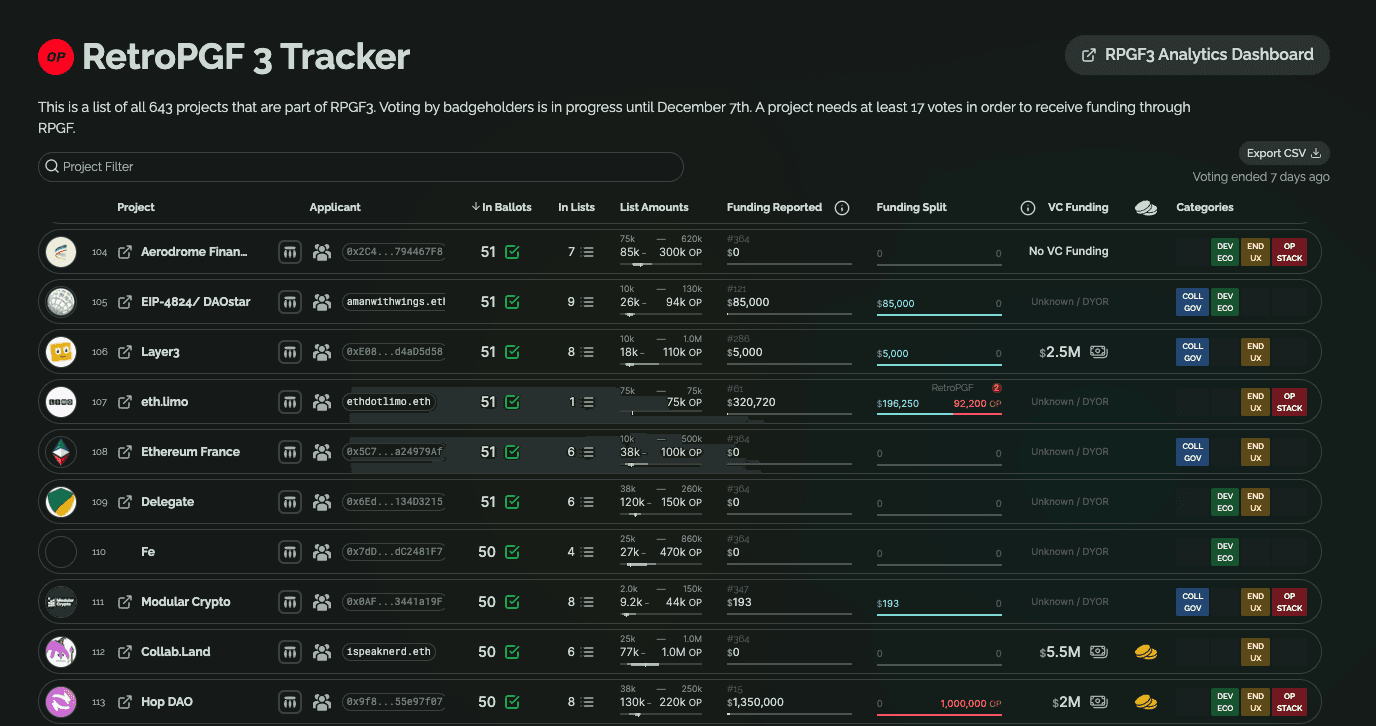Screen dimensions: 1376x726
Task: Click applicant address ethdotlimo.eth
Action: (389, 402)
